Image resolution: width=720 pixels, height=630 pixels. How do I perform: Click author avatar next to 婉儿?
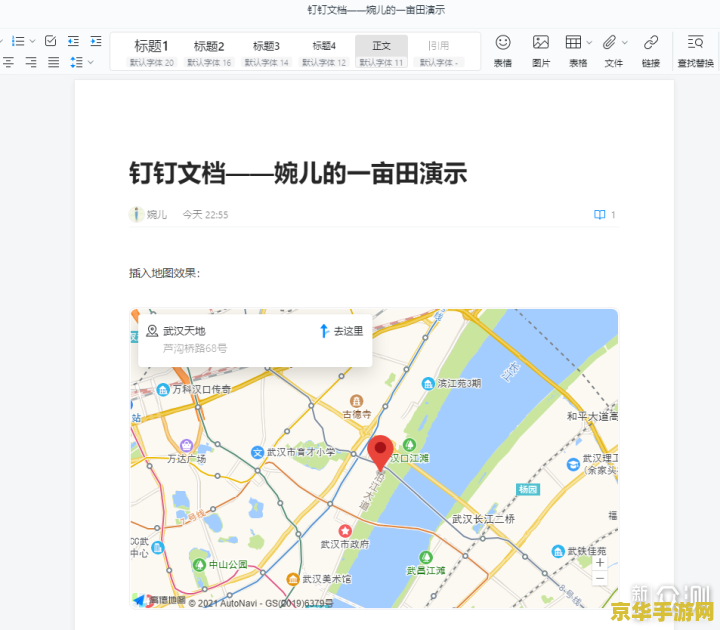(x=136, y=214)
